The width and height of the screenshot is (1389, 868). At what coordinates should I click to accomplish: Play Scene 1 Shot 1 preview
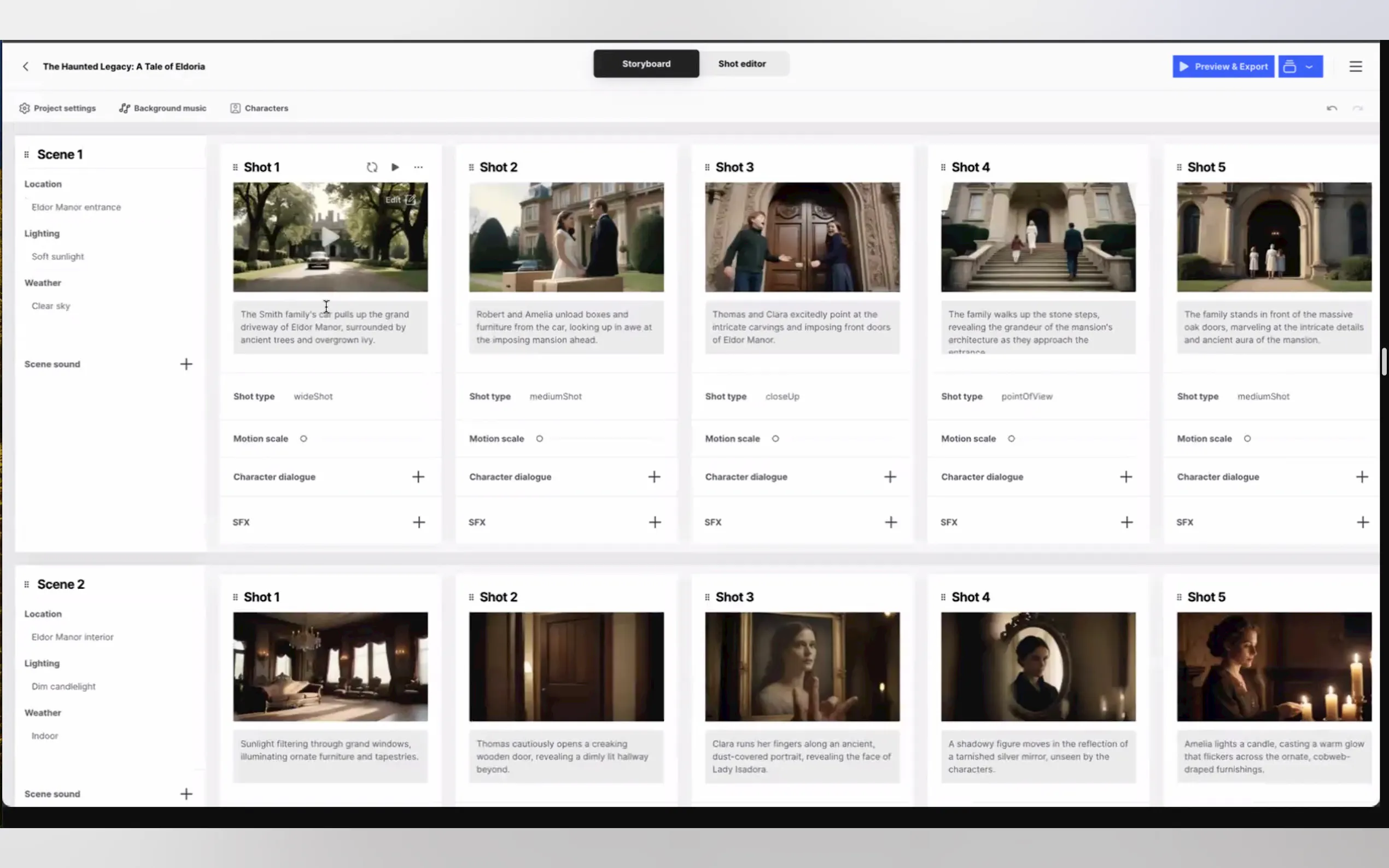pyautogui.click(x=395, y=167)
